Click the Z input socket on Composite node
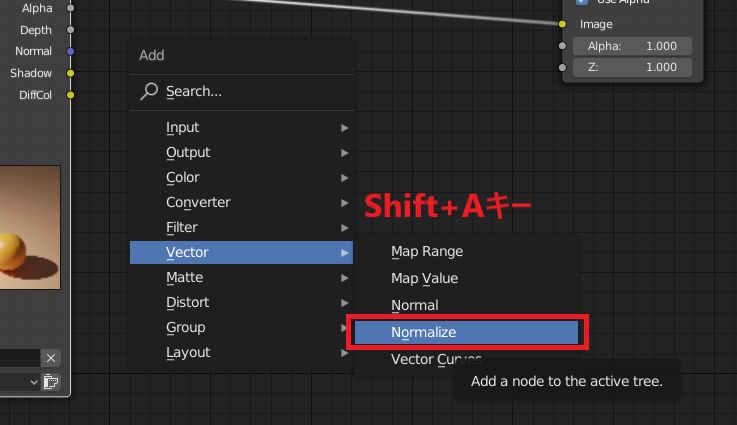 point(562,67)
